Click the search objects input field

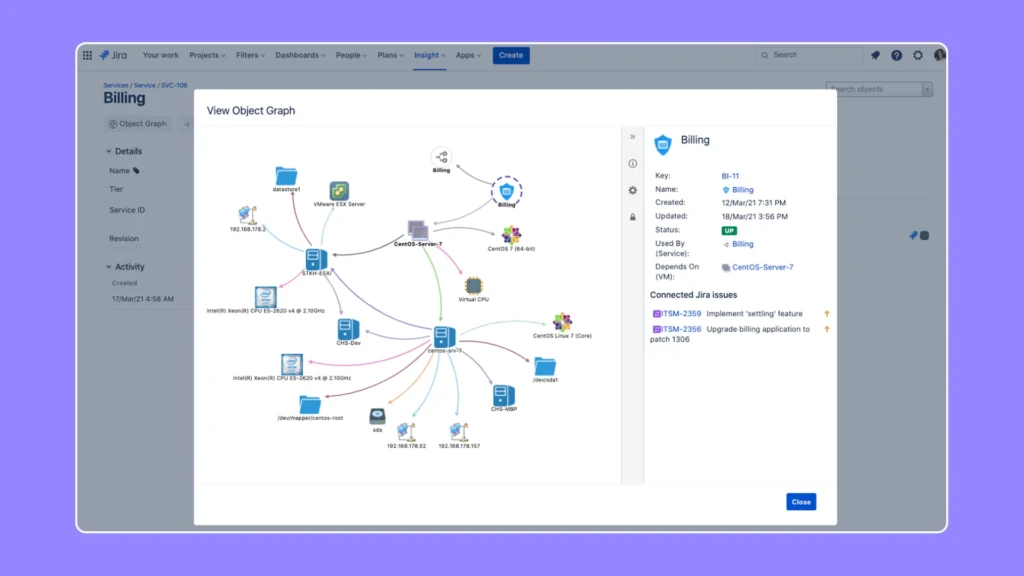coord(878,89)
